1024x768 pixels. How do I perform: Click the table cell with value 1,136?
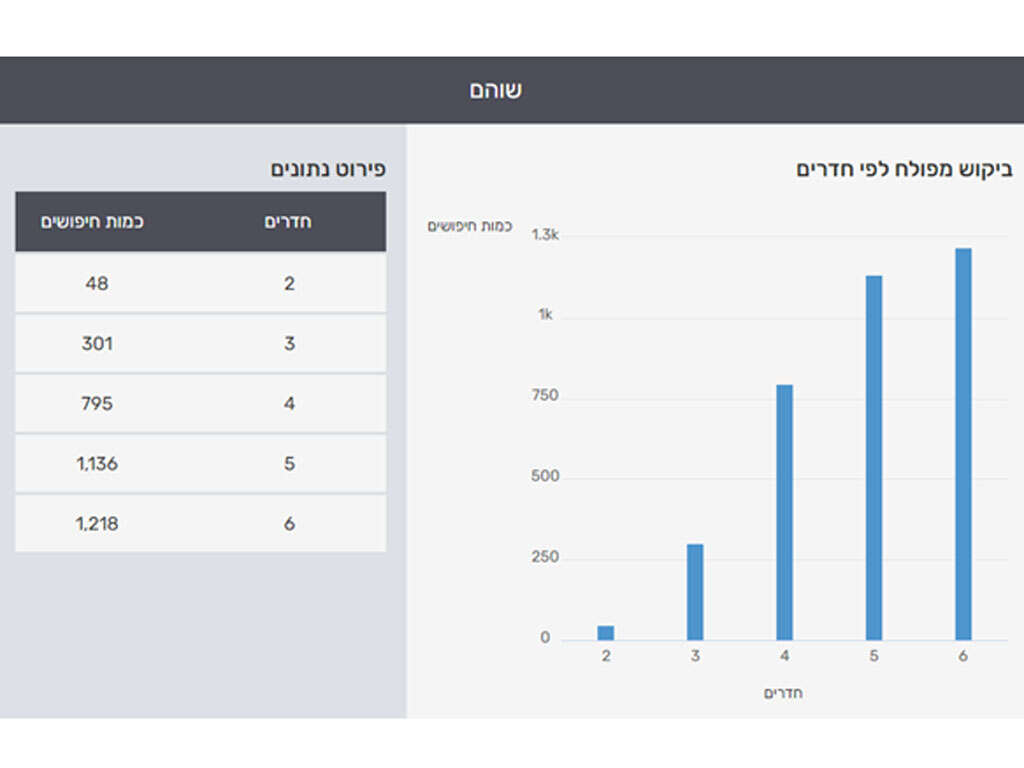pos(97,464)
